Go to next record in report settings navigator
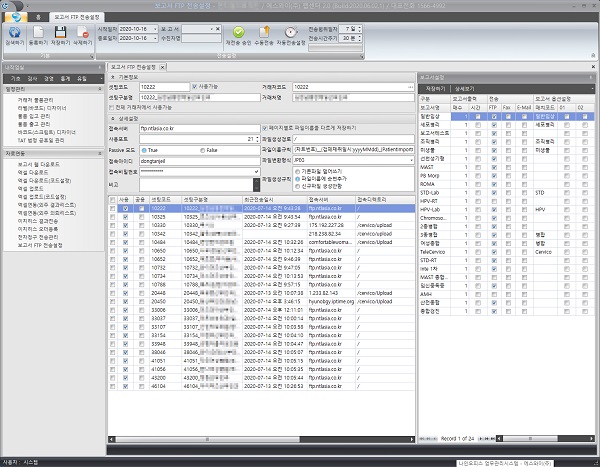 click(x=481, y=439)
